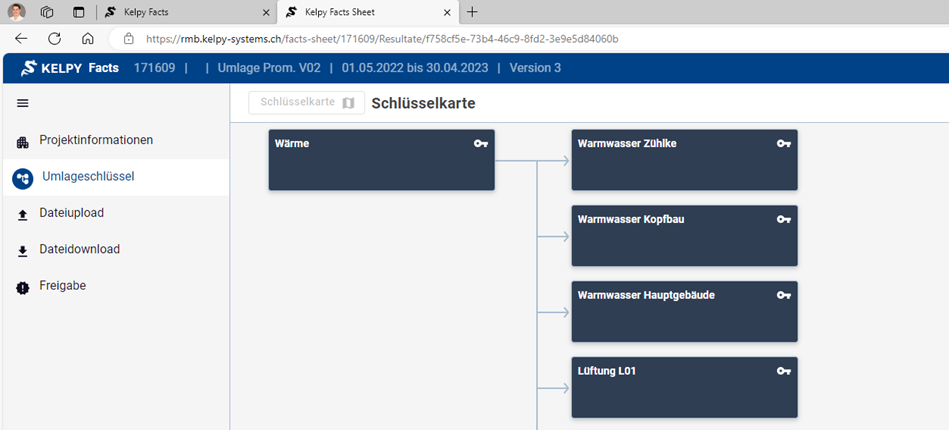Click the key icon on Wärme card

(x=481, y=144)
